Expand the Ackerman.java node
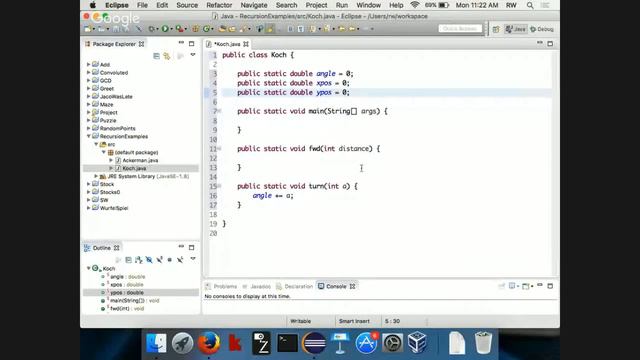The image size is (640, 360). [x=111, y=160]
